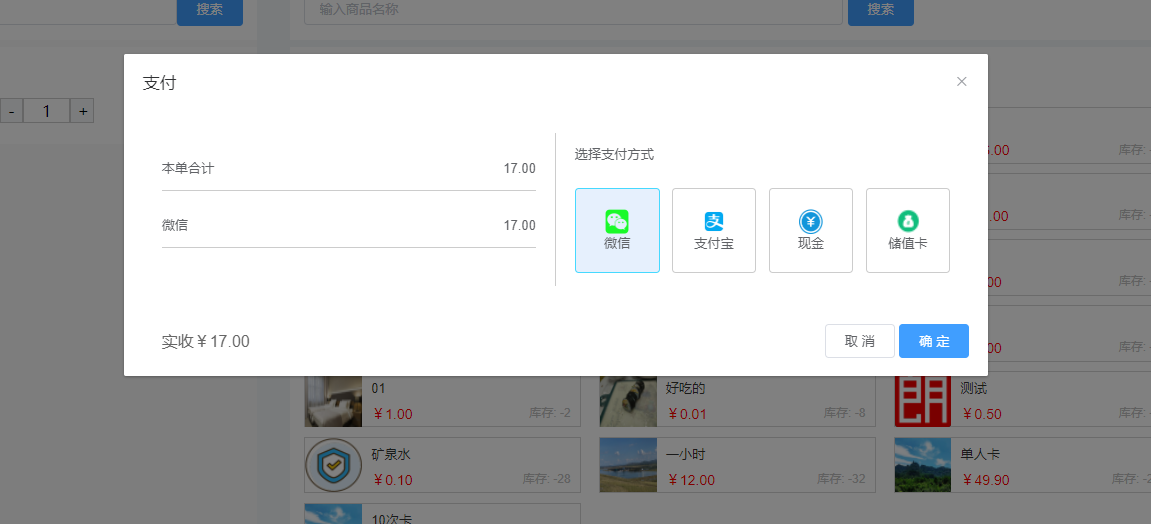Select Alipay blue icon
Image resolution: width=1151 pixels, height=524 pixels.
click(x=714, y=221)
